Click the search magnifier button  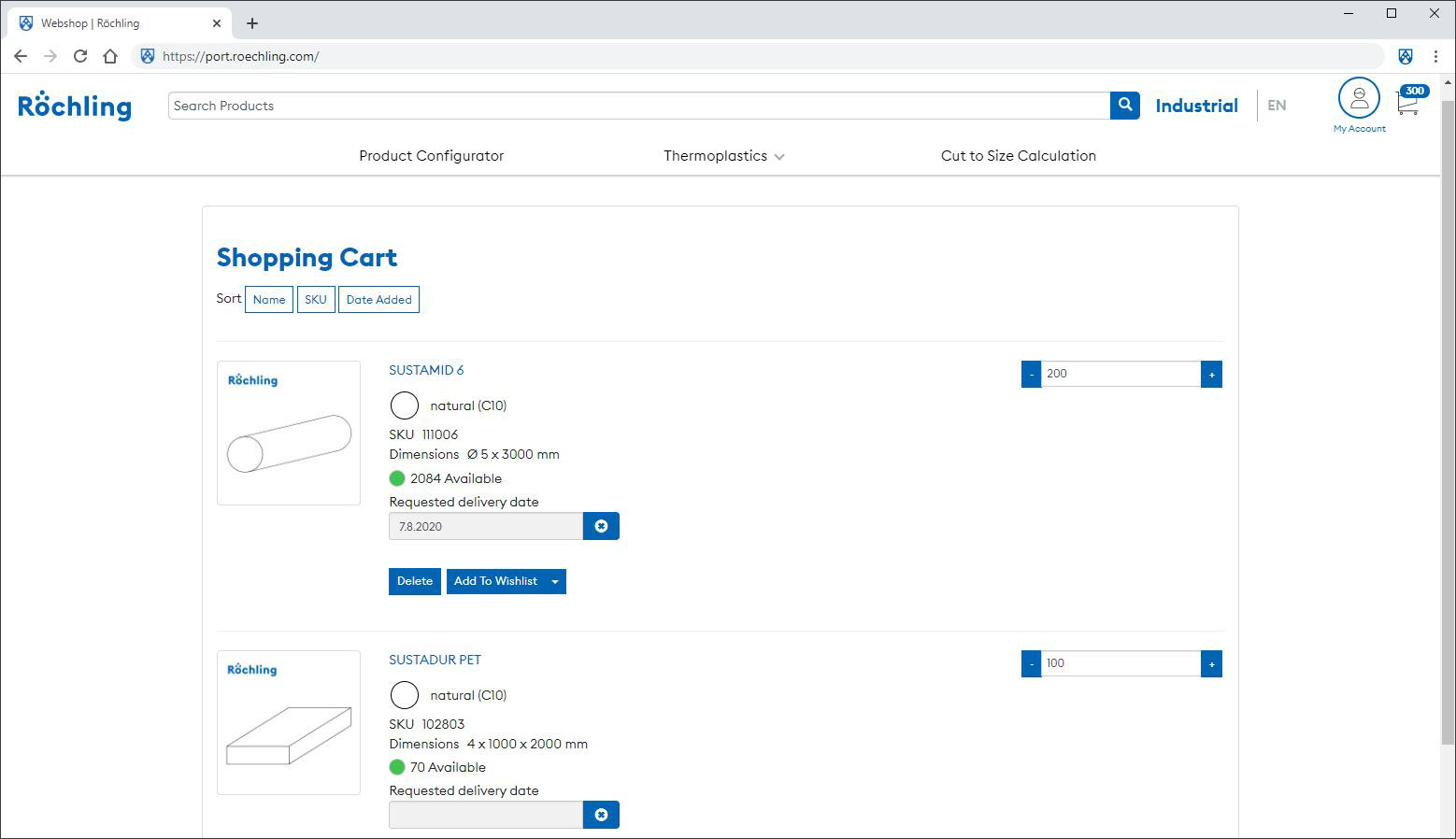coord(1124,106)
